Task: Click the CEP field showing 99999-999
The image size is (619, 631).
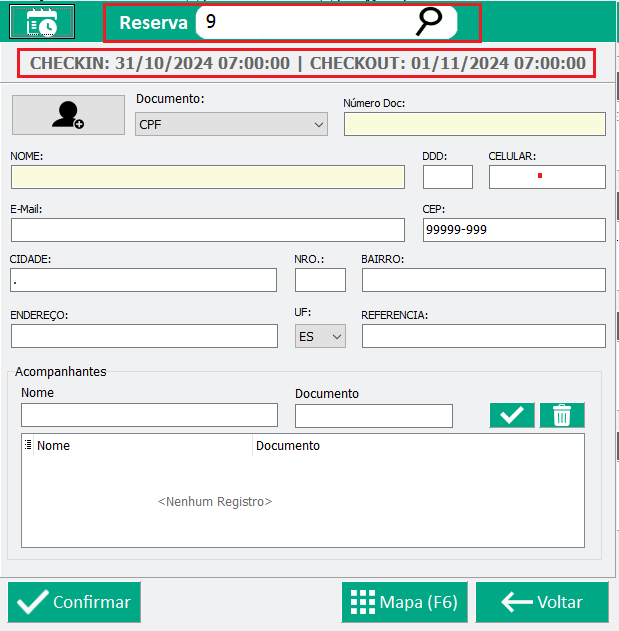Action: pos(514,230)
